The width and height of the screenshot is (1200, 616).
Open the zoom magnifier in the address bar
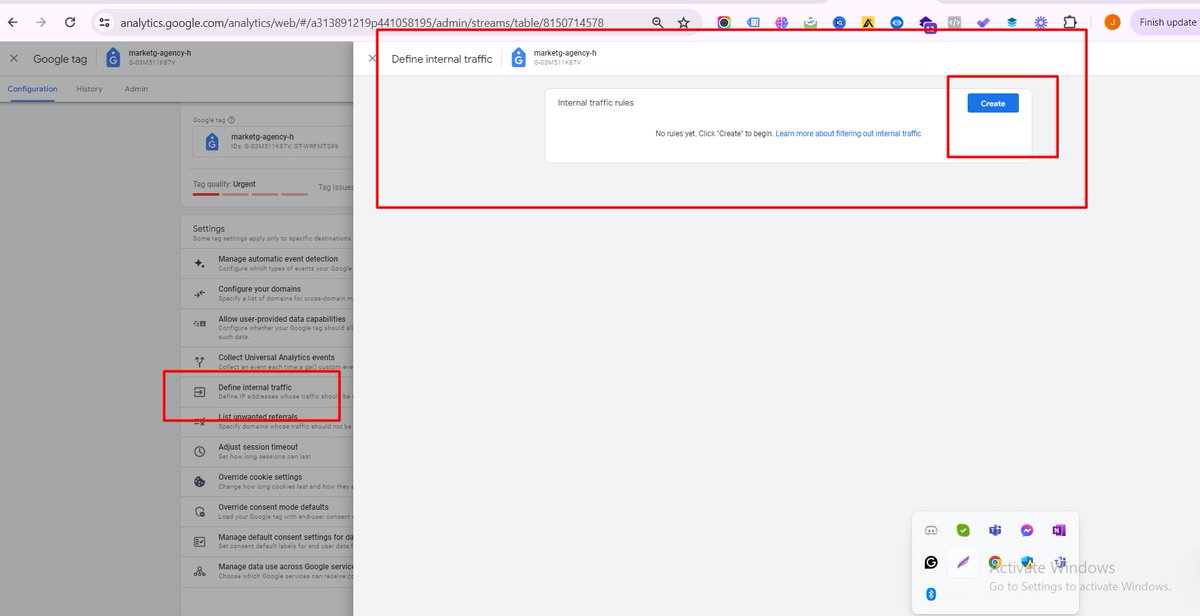[x=657, y=22]
